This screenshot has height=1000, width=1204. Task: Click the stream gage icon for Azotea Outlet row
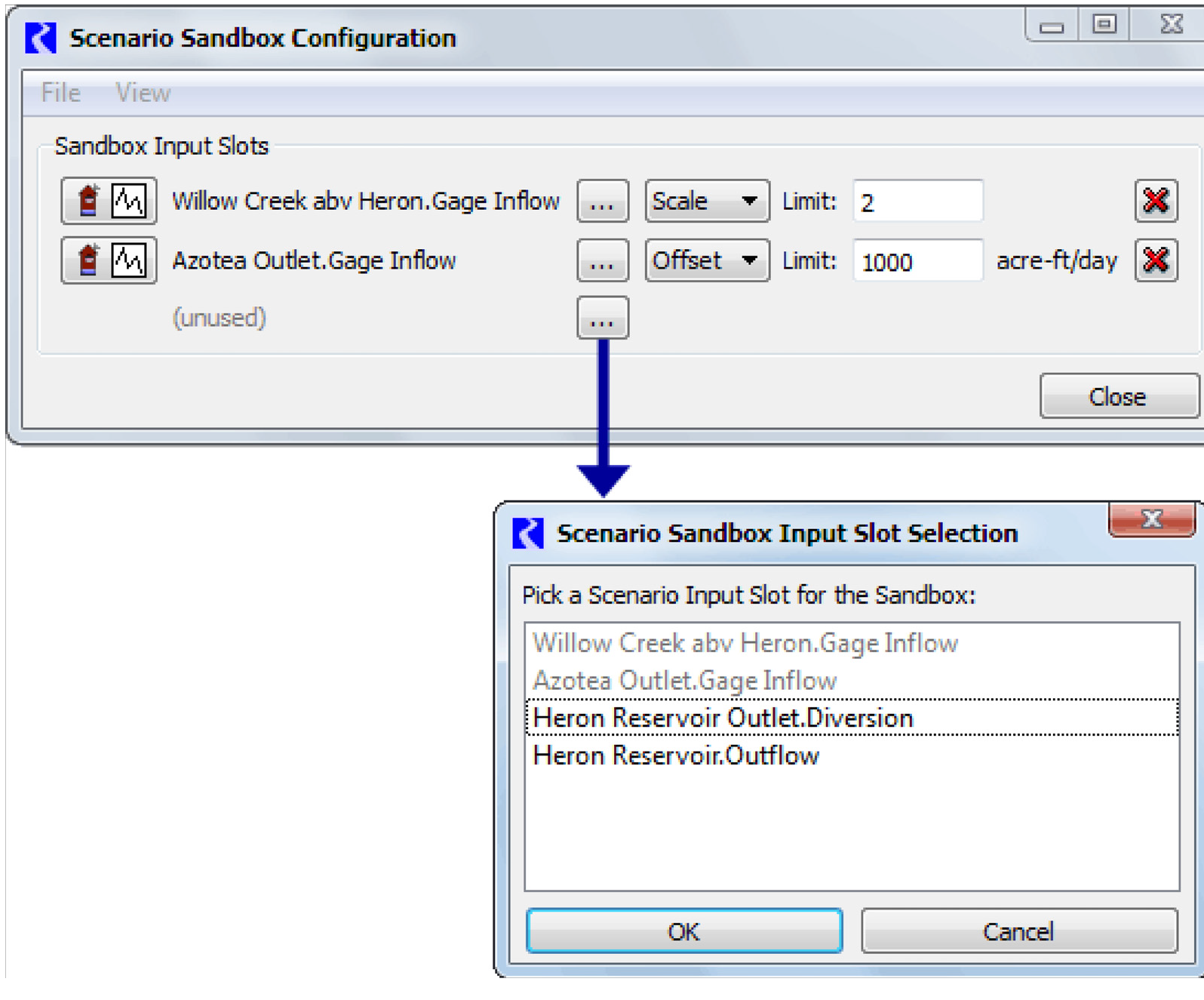click(89, 260)
